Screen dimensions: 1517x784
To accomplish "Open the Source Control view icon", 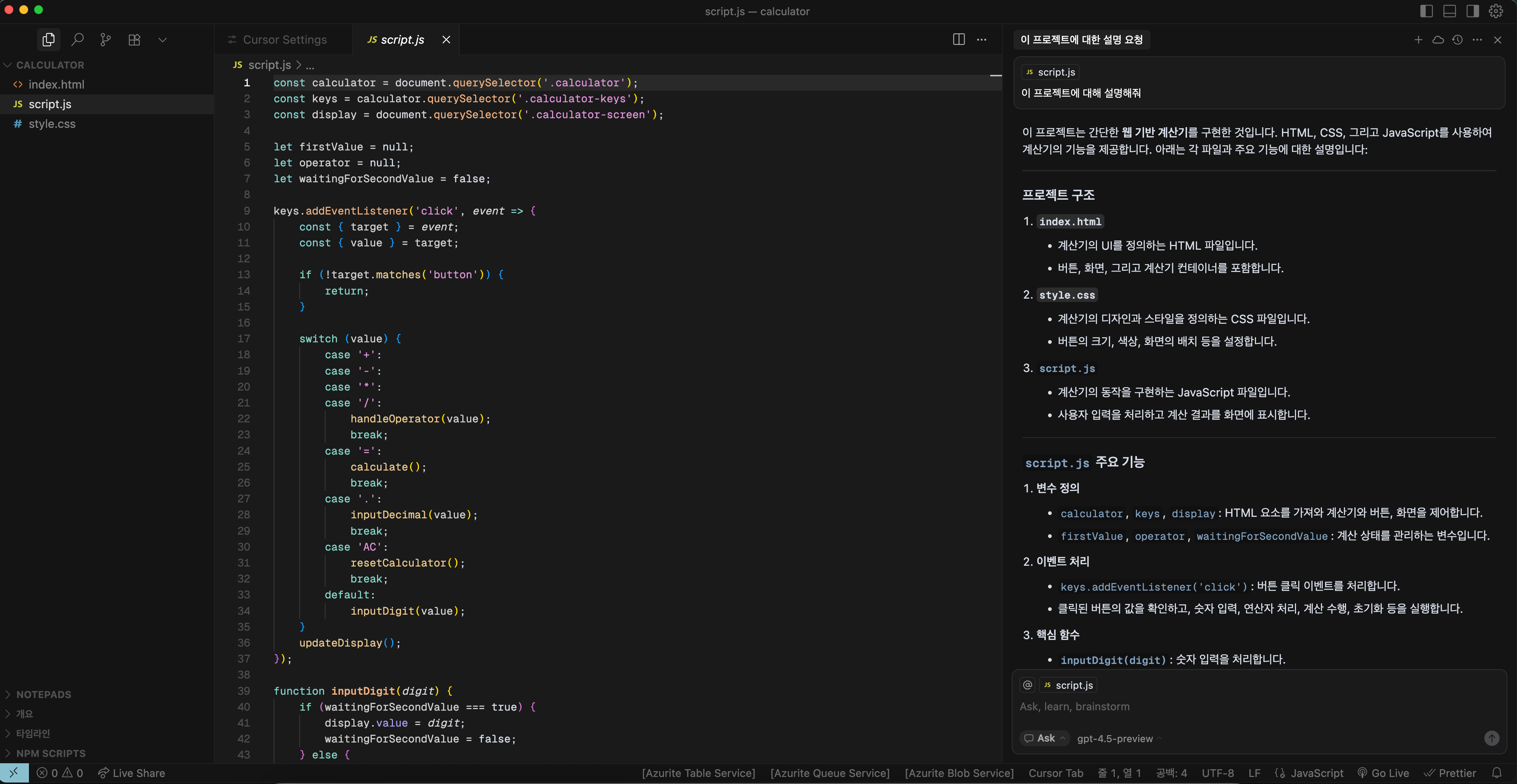I will tap(105, 39).
